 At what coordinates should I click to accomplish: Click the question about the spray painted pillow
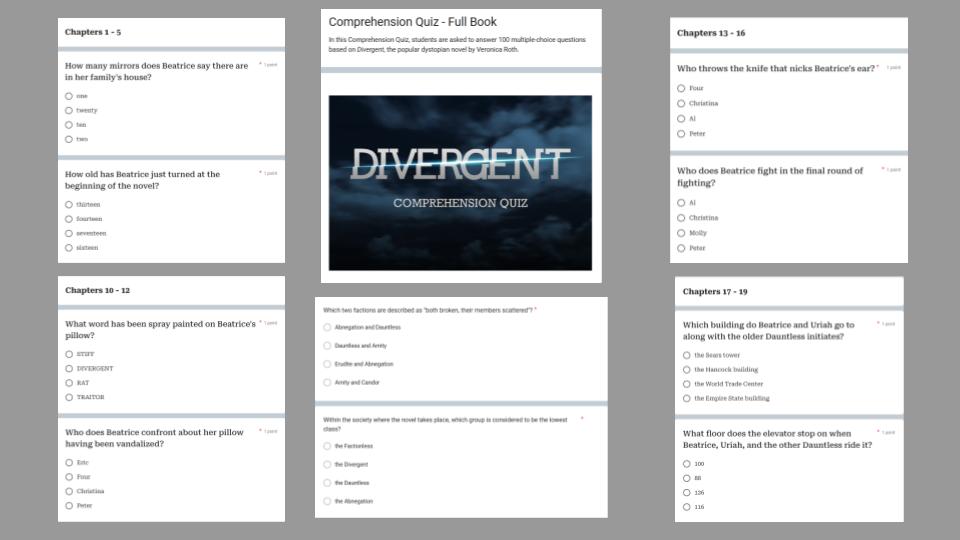160,329
